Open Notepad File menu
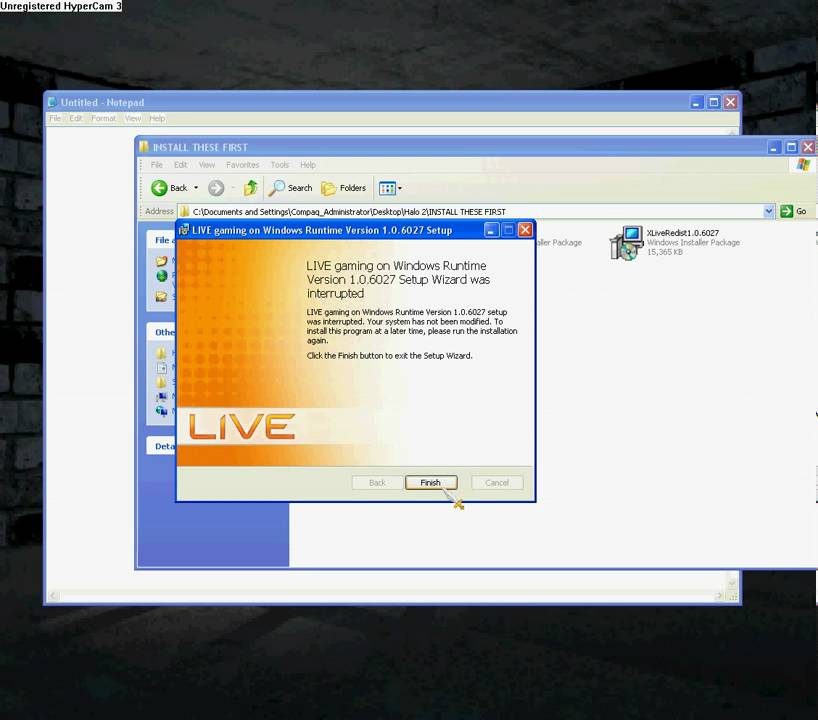Image resolution: width=818 pixels, height=720 pixels. (x=55, y=118)
